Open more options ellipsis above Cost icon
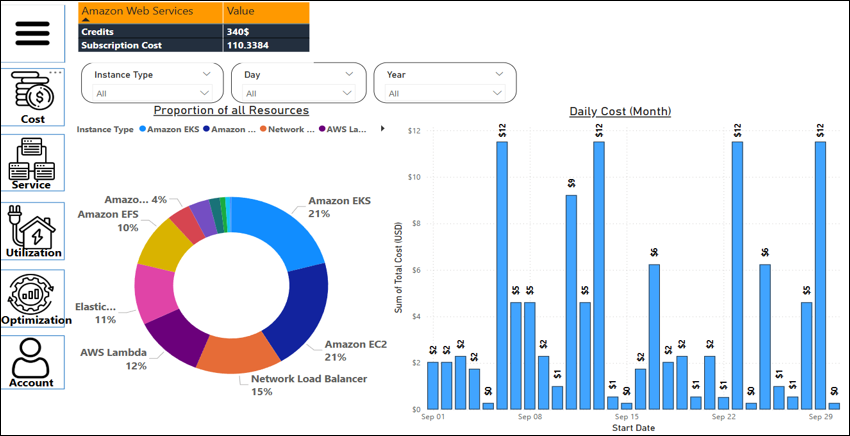 pos(56,72)
